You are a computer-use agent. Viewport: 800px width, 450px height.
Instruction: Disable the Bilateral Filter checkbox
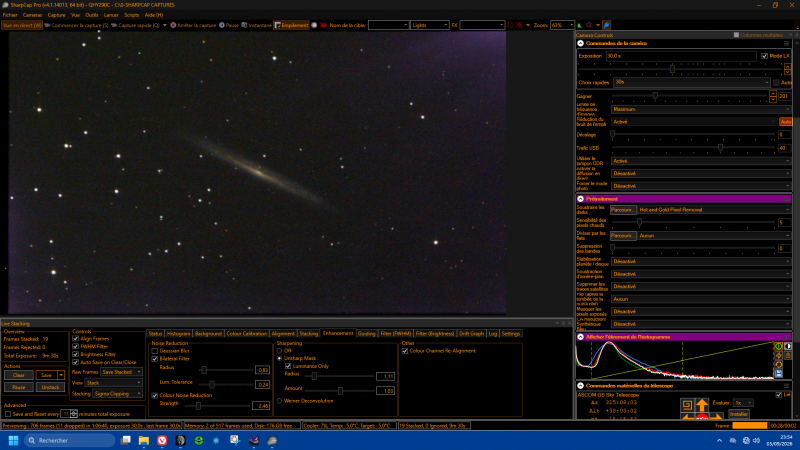[155, 359]
